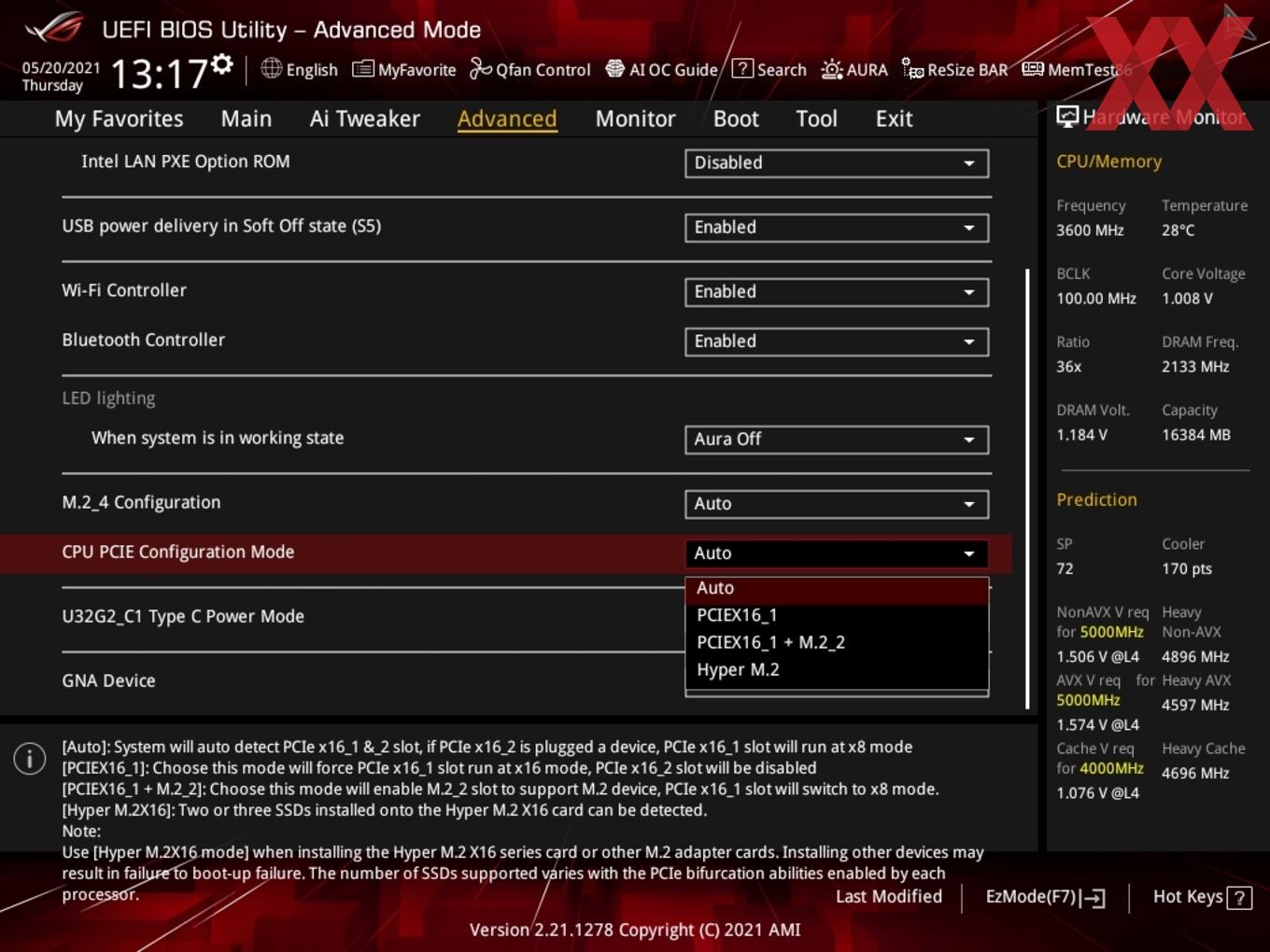Click the 13:17 clock display
The image size is (1270, 952).
point(159,73)
